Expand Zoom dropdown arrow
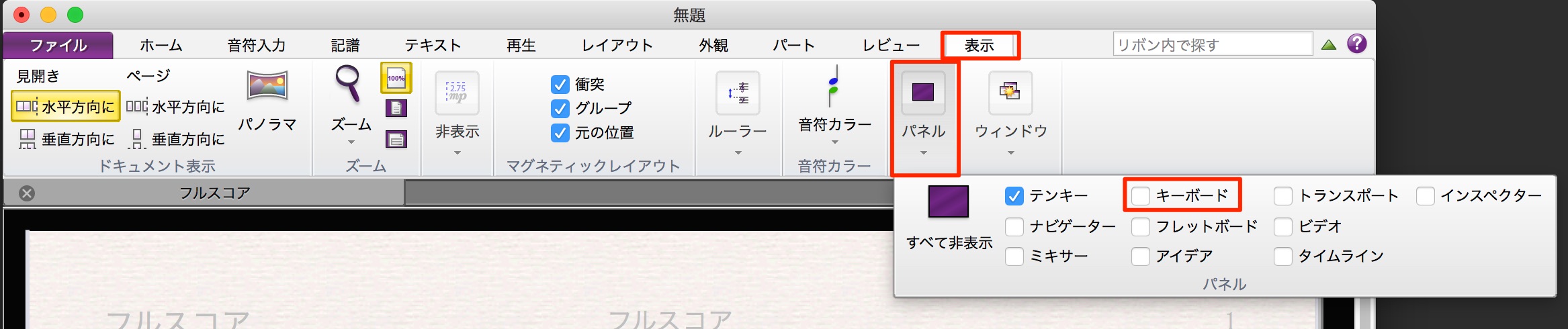The height and width of the screenshot is (329, 1568). [351, 142]
